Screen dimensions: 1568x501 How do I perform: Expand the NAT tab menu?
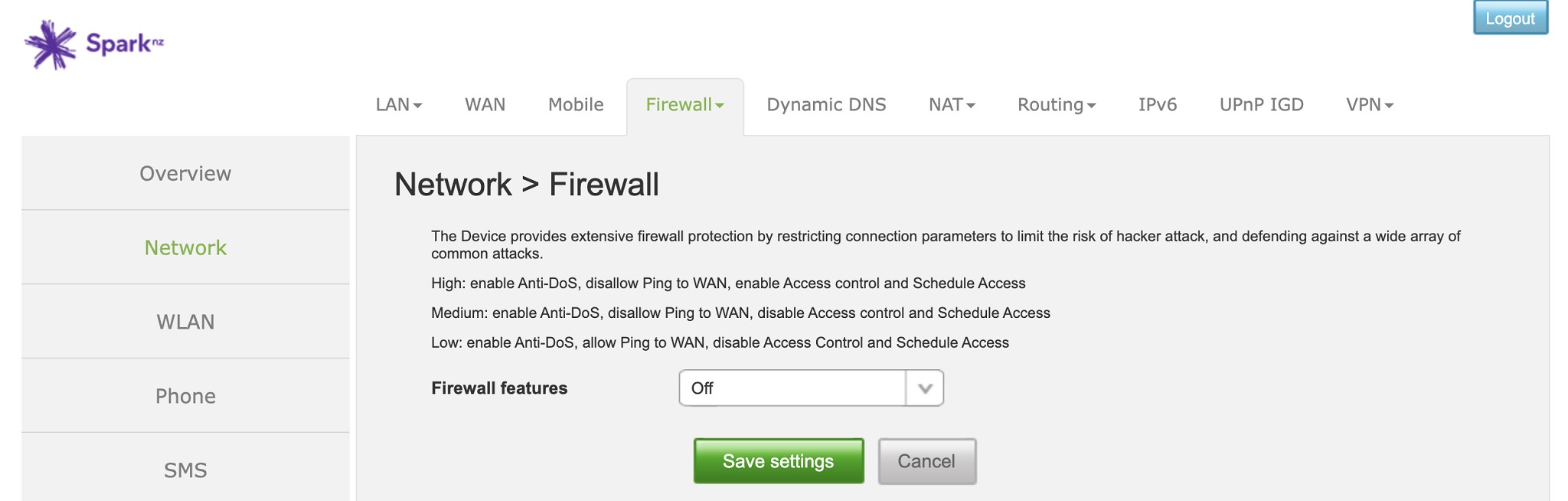[951, 105]
